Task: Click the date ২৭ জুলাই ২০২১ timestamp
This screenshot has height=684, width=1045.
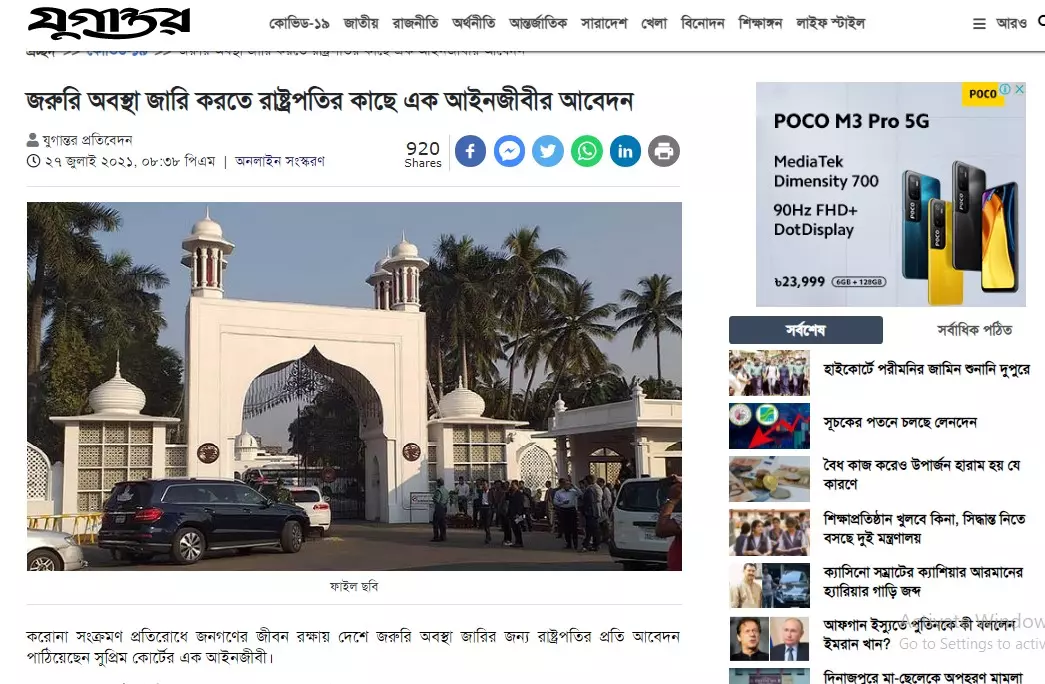Action: pyautogui.click(x=130, y=161)
